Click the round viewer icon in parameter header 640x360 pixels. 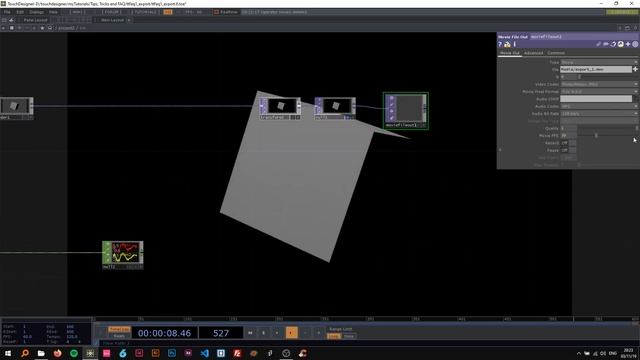coord(635,44)
